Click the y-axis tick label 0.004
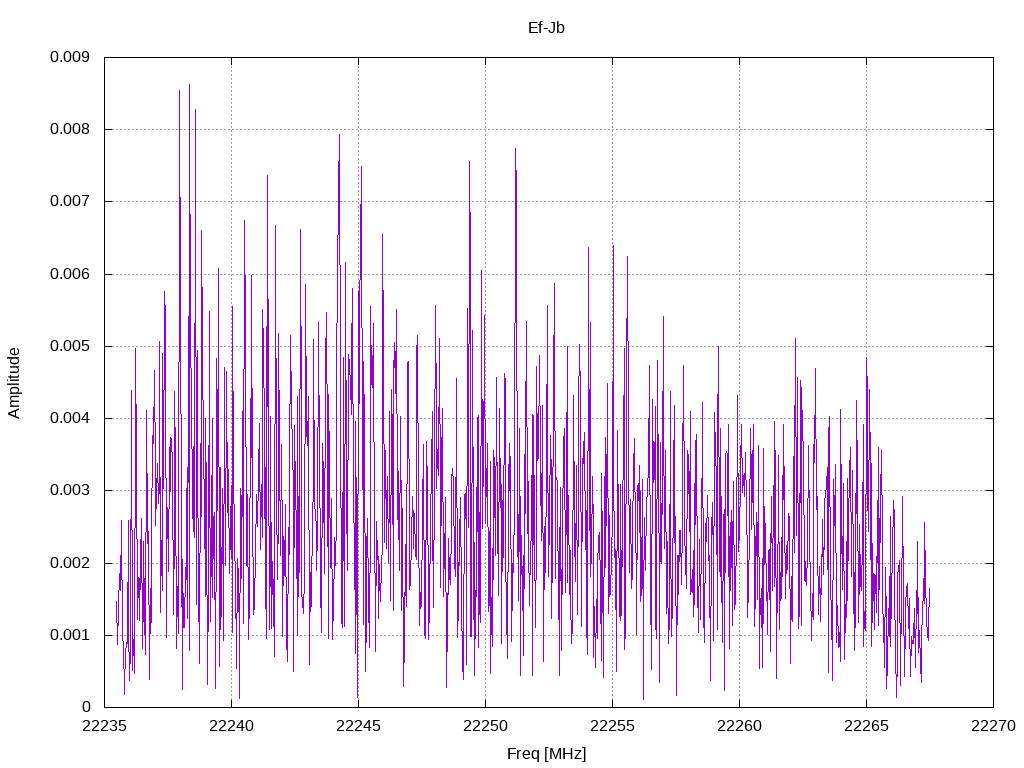The width and height of the screenshot is (1024, 768). coord(70,418)
